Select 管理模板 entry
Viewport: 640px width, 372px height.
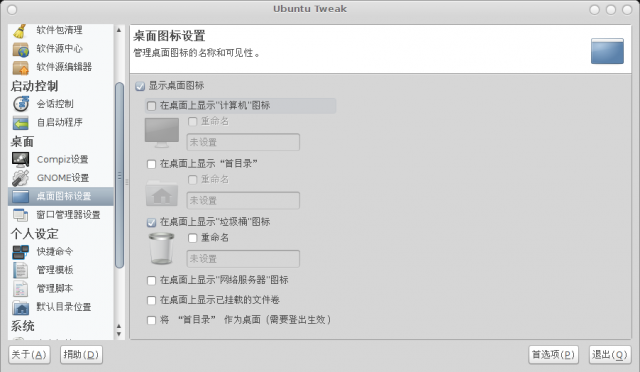coord(55,270)
